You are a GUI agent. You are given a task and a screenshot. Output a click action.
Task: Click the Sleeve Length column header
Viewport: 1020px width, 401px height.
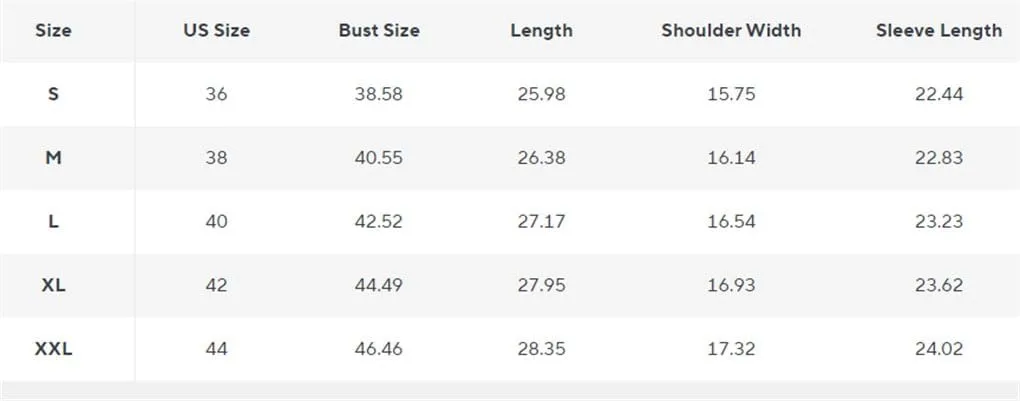pos(938,30)
